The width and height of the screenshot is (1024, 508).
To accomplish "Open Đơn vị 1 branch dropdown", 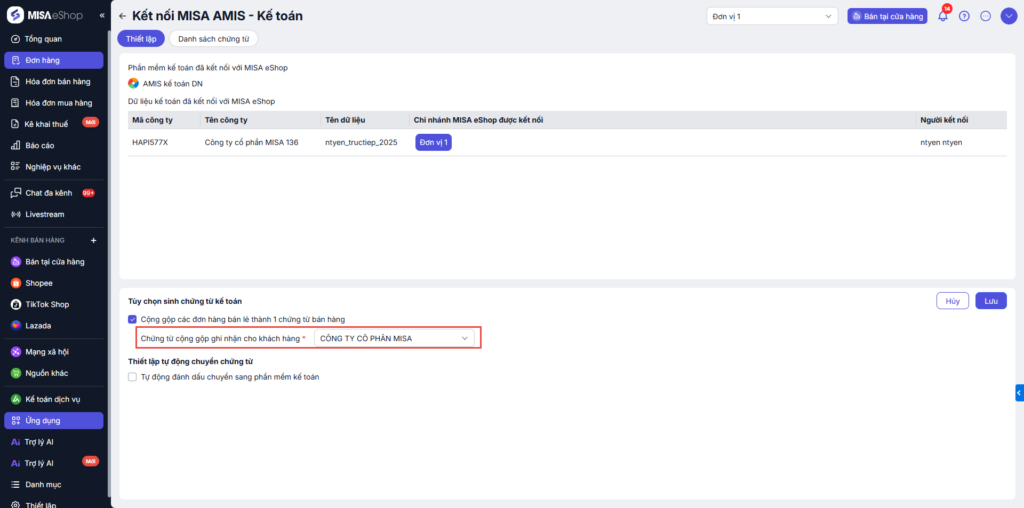I will (772, 16).
